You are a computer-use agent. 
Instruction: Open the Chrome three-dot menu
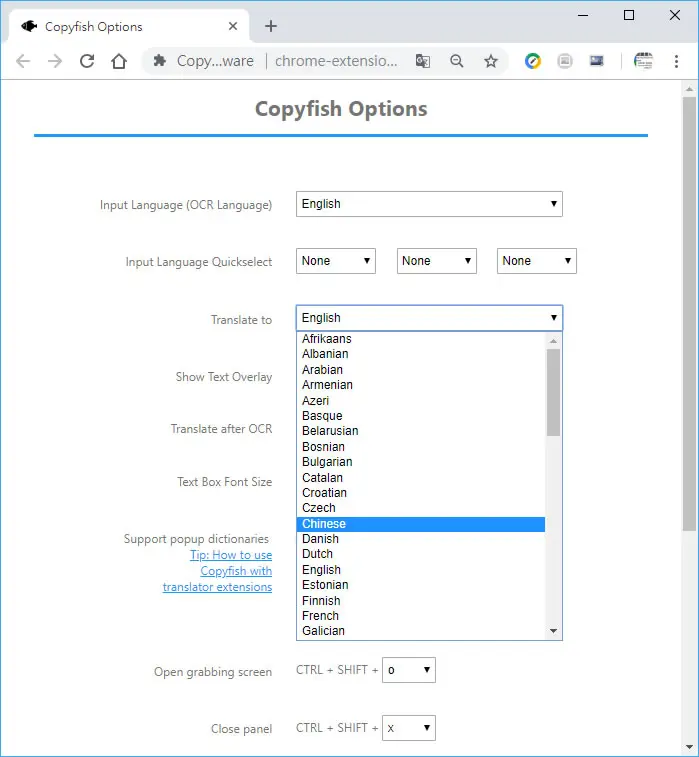[676, 61]
